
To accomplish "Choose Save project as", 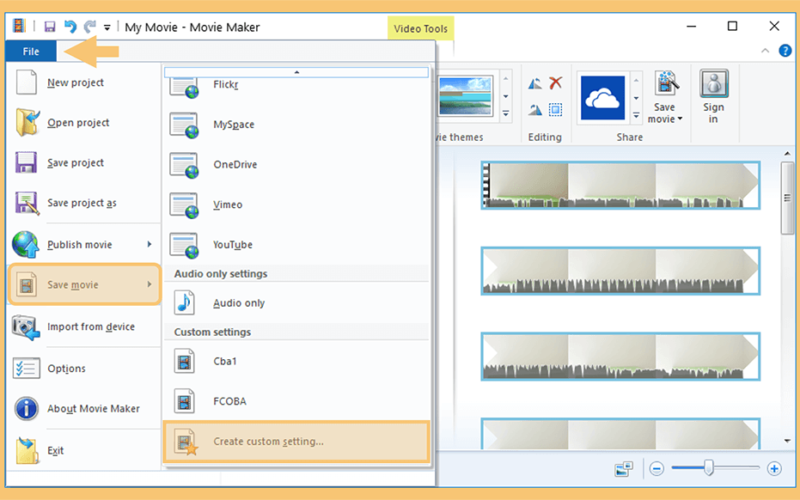I will 84,203.
